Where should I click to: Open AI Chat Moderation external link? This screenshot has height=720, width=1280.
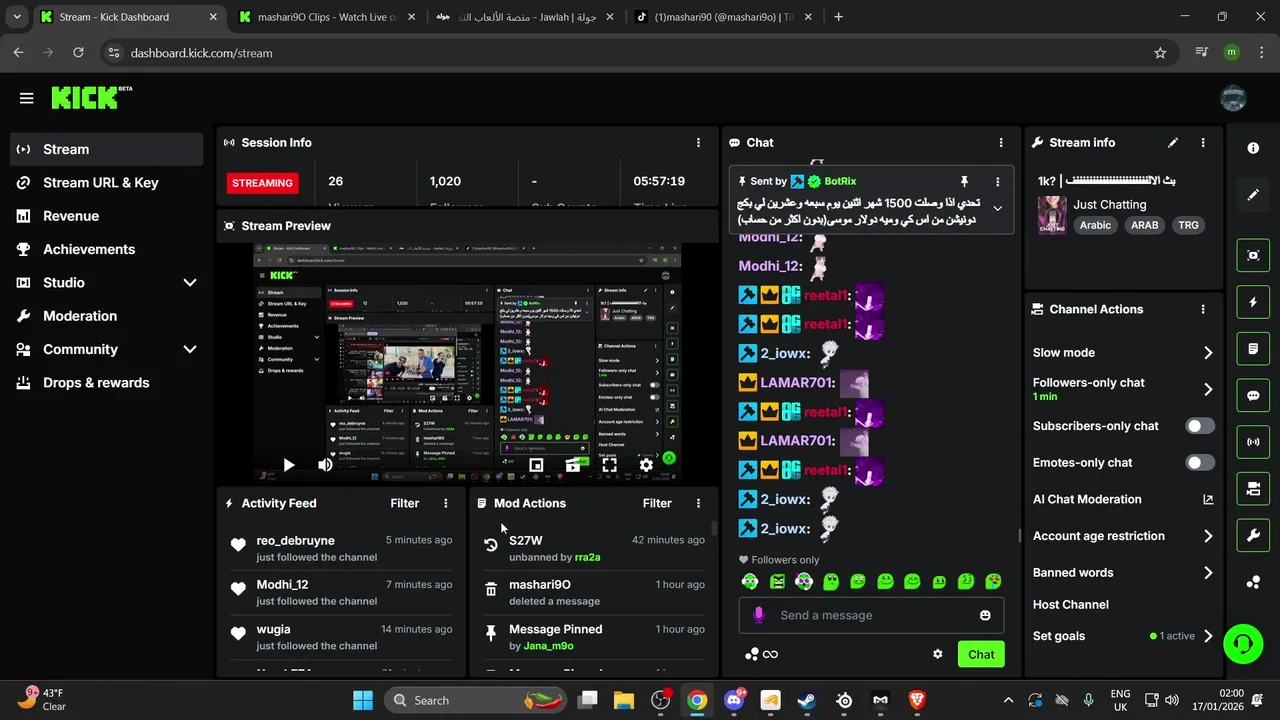pyautogui.click(x=1208, y=499)
